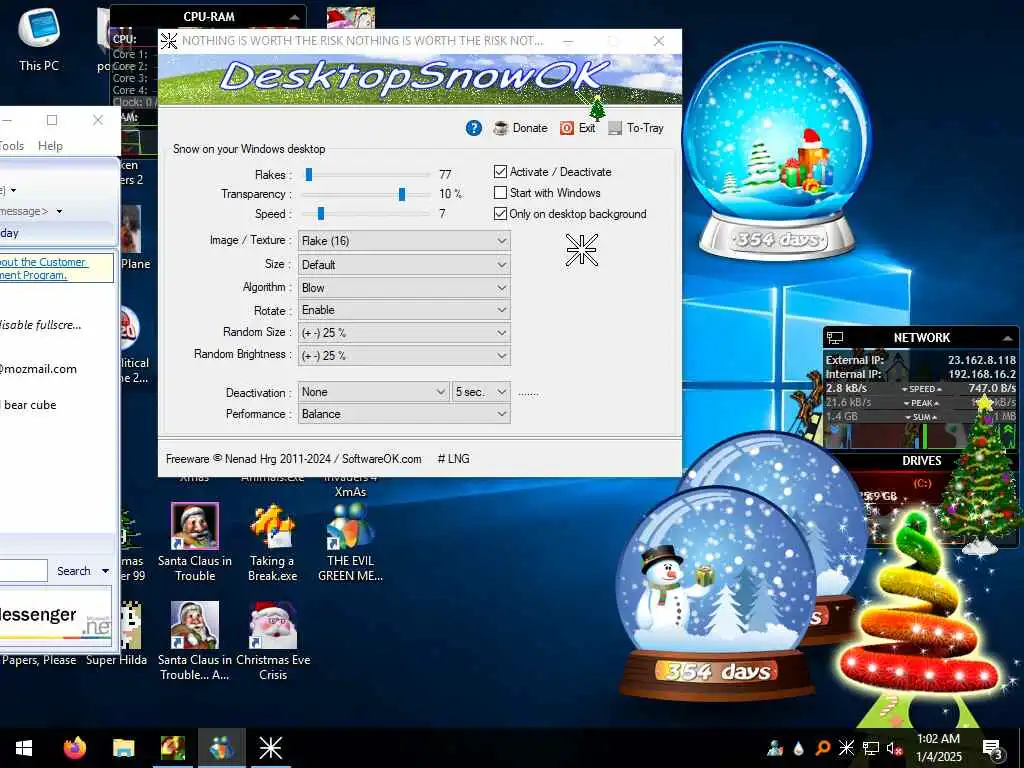The image size is (1024, 768).
Task: Click the message status dropdown arrow in Messenger
Action: pyautogui.click(x=59, y=212)
